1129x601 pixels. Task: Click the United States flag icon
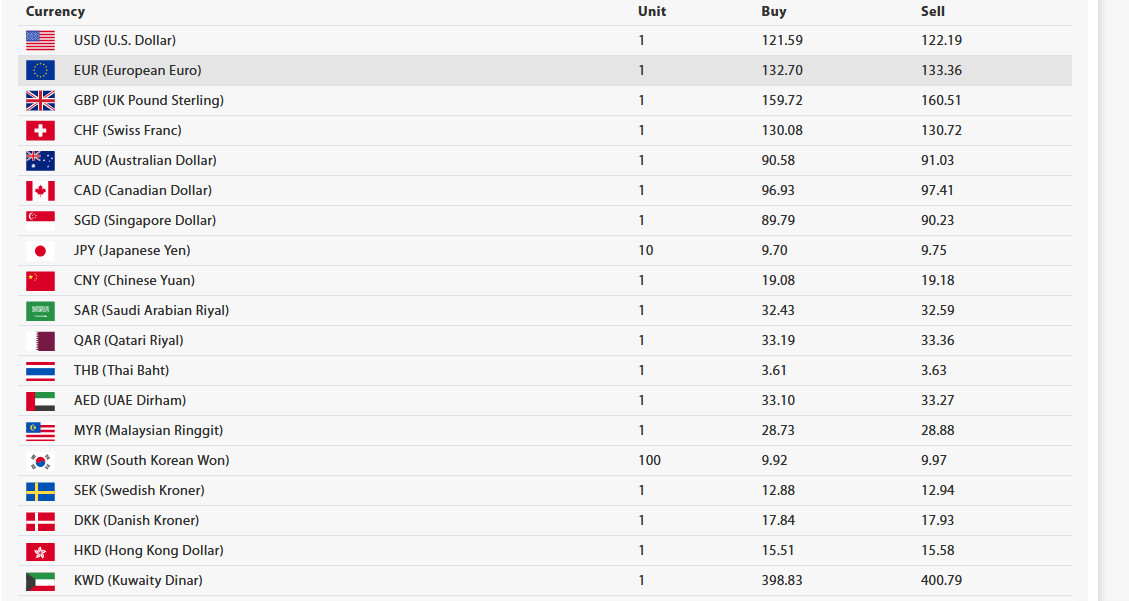[40, 40]
